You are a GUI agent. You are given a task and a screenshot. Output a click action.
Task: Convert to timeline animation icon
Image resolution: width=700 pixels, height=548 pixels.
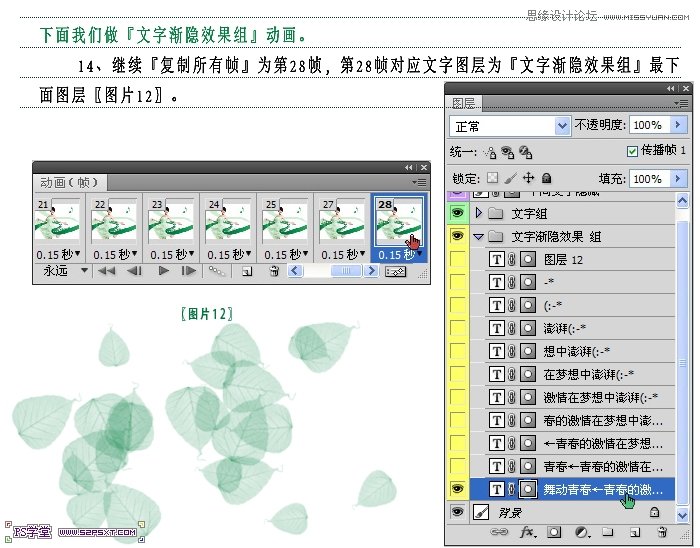tap(396, 271)
